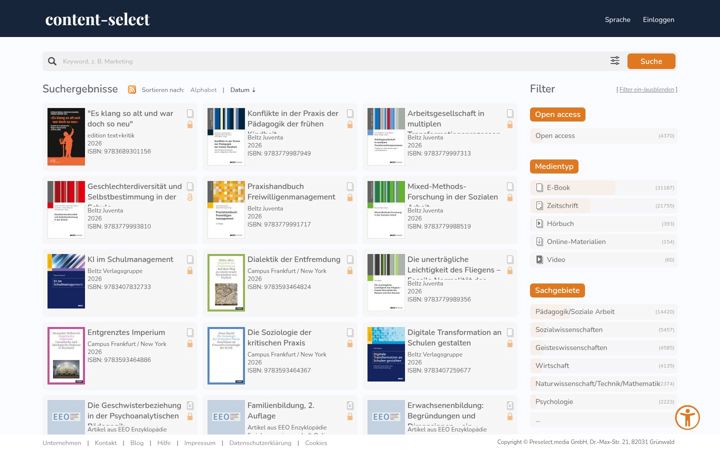Filter subject Naturwissenschaft/Technik/Mathematik
The width and height of the screenshot is (720, 450).
coord(603,383)
